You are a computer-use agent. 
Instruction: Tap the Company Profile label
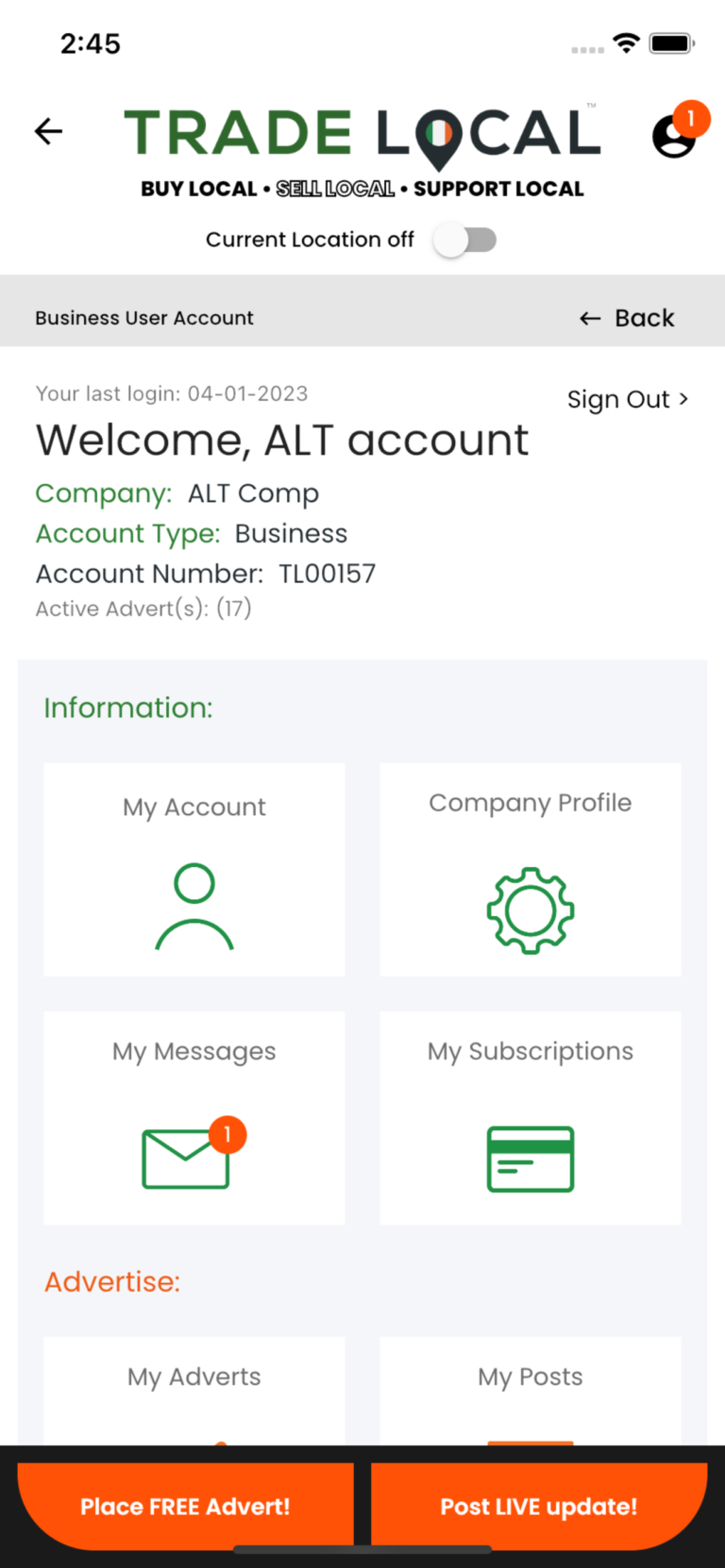(x=531, y=803)
